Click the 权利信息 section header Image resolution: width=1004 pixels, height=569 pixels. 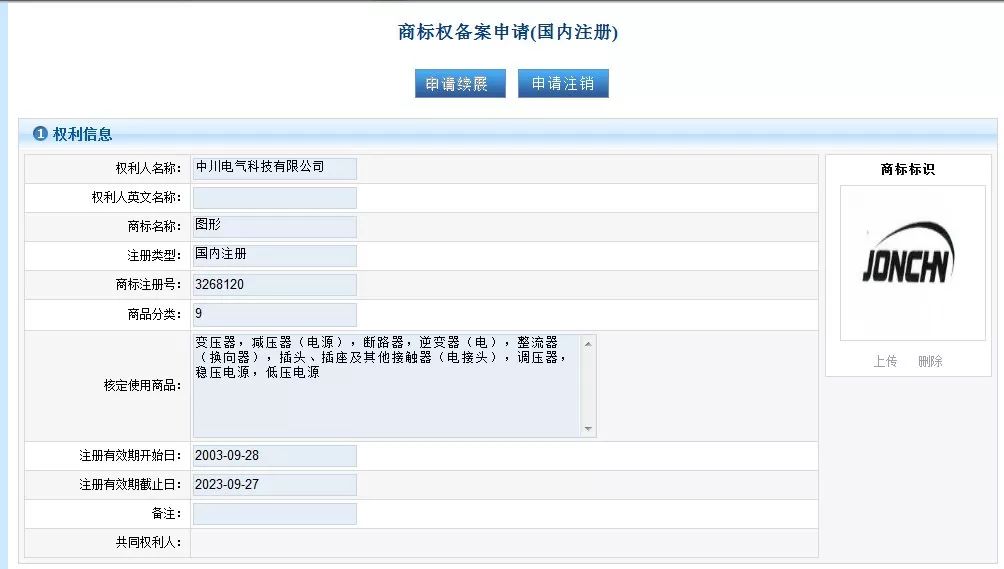[82, 134]
